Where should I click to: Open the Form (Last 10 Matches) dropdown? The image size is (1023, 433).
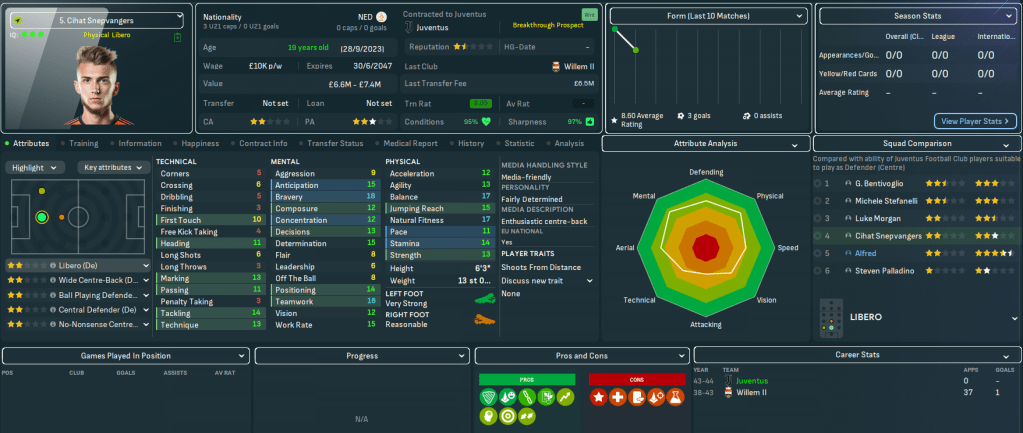coord(708,17)
